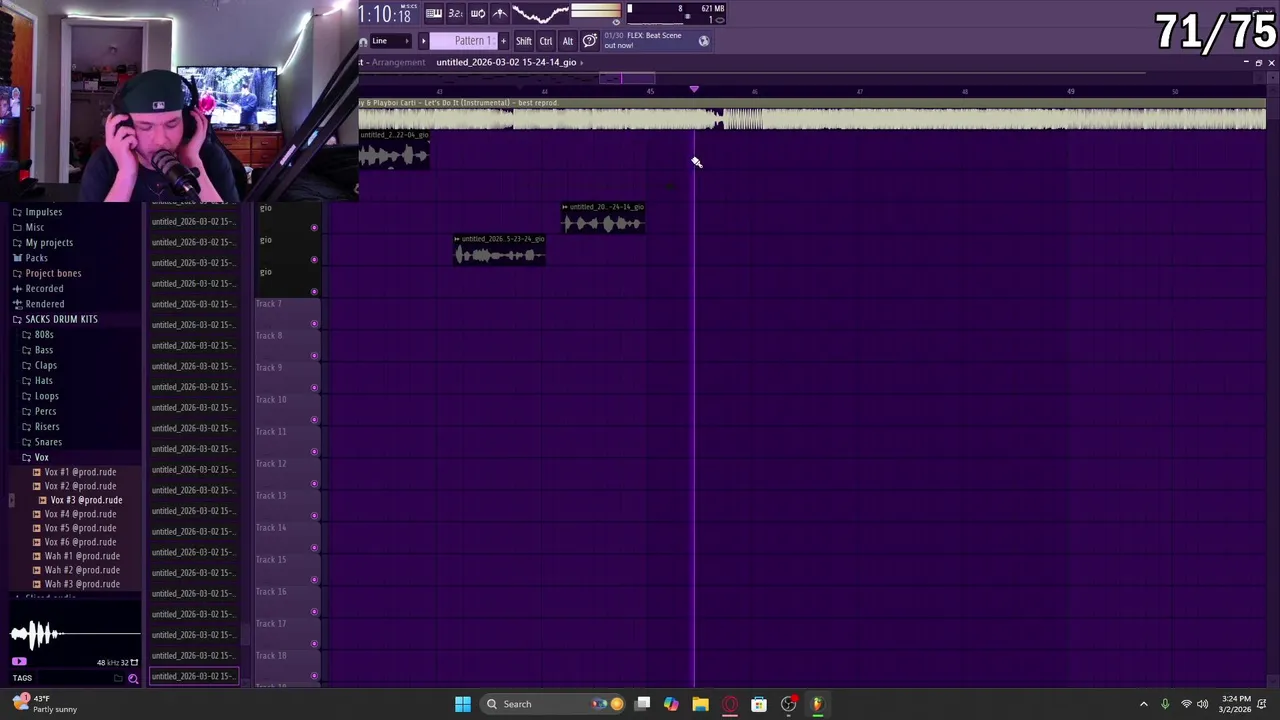The width and height of the screenshot is (1280, 720).
Task: Open pattern list arrow before Pattern 1
Action: 423,41
